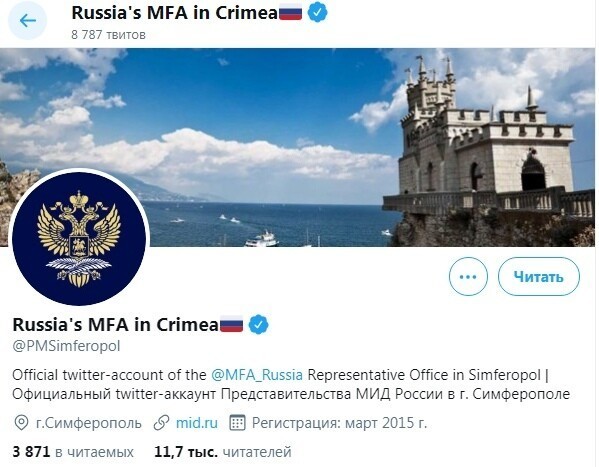
Task: Open the 3 871 в читаемых following list
Action: (x=73, y=452)
